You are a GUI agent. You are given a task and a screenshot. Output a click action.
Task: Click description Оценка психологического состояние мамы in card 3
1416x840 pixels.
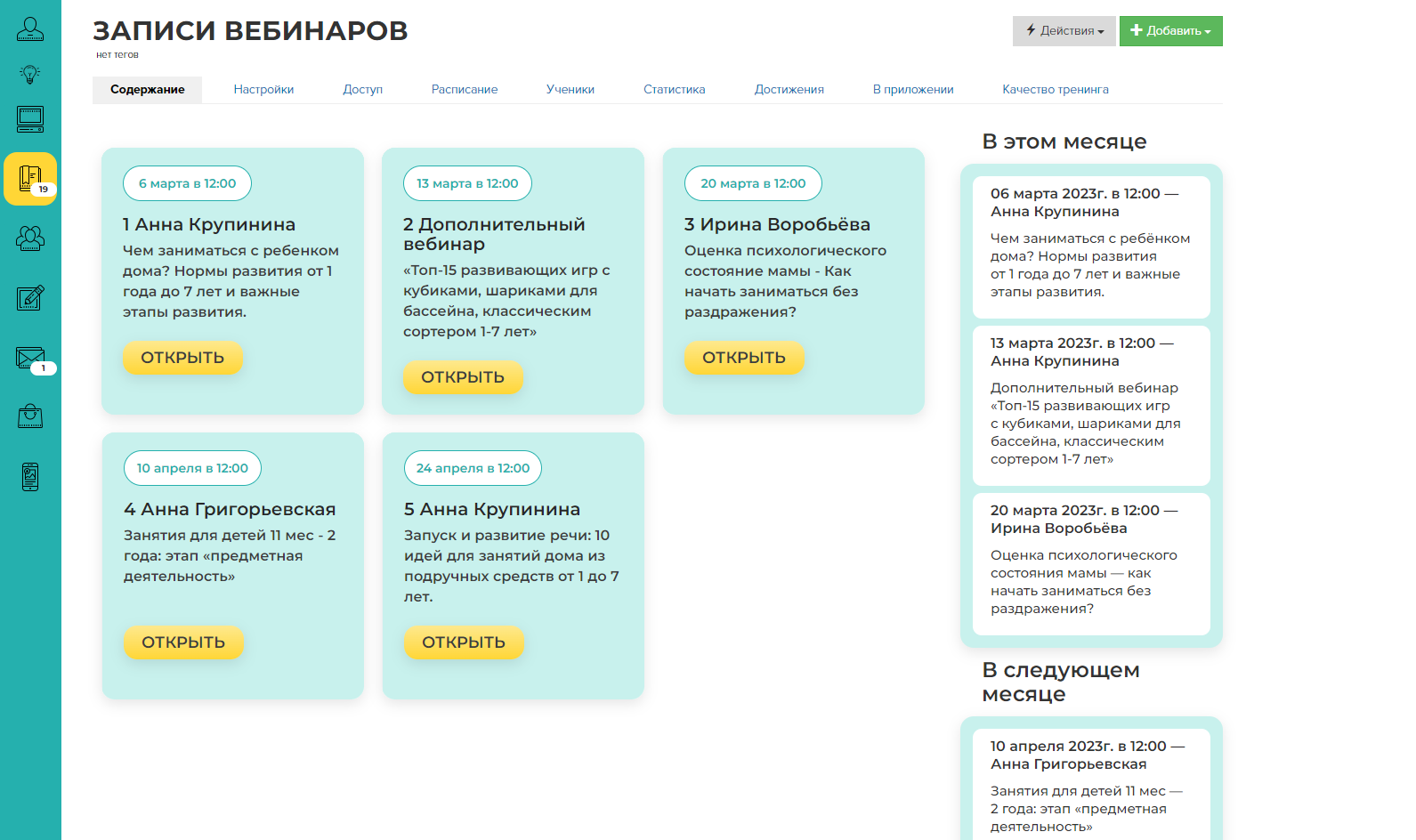pos(785,281)
